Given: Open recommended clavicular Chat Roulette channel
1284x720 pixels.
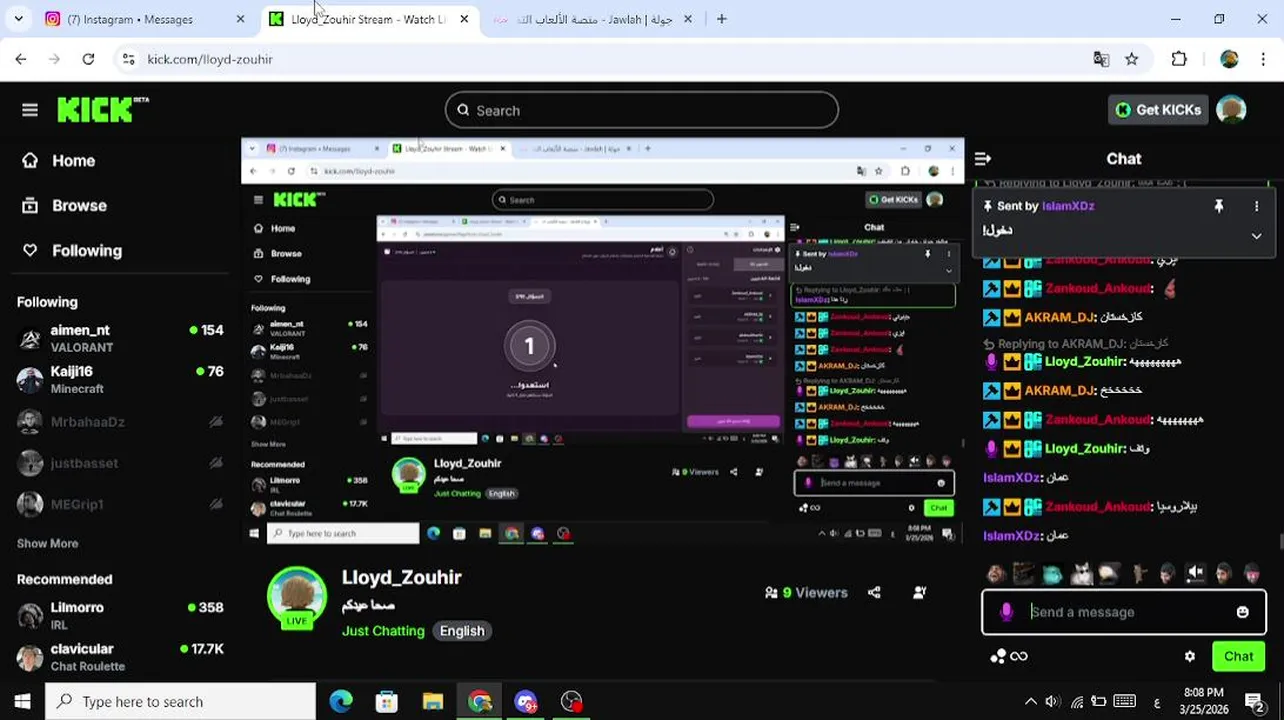Looking at the screenshot, I should pyautogui.click(x=121, y=657).
